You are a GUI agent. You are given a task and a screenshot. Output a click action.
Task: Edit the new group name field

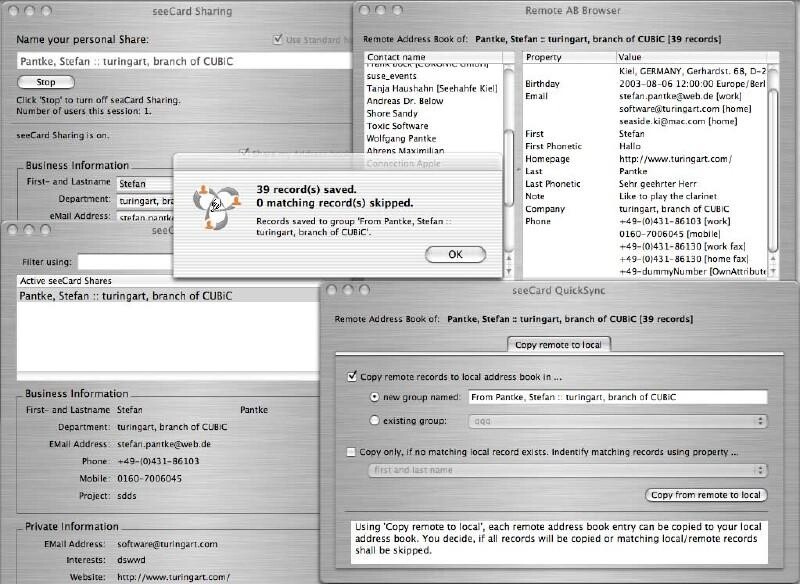pyautogui.click(x=618, y=397)
